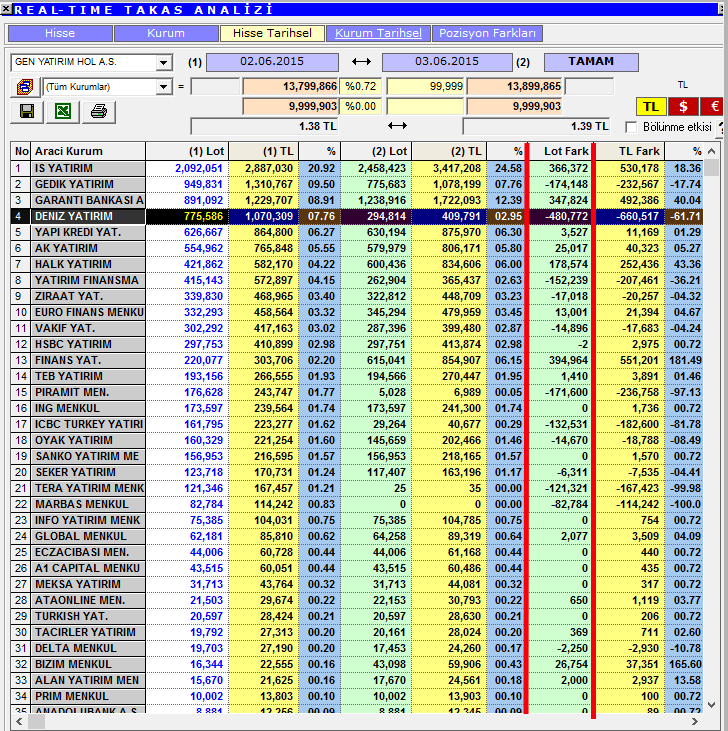
Task: Switch to the Hisse tab
Action: 60,33
